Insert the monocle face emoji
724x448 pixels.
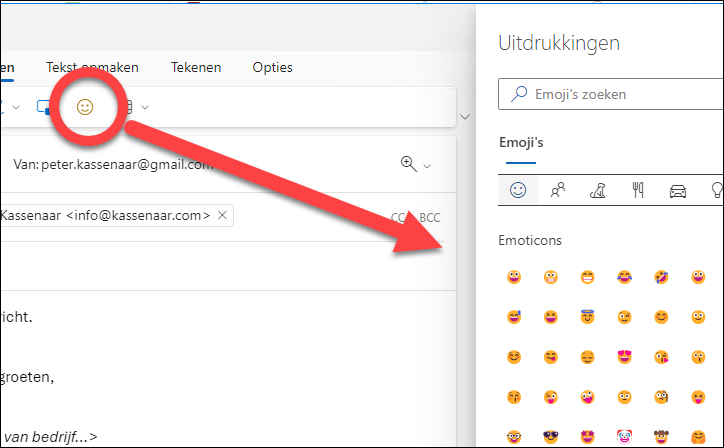[x=661, y=397]
